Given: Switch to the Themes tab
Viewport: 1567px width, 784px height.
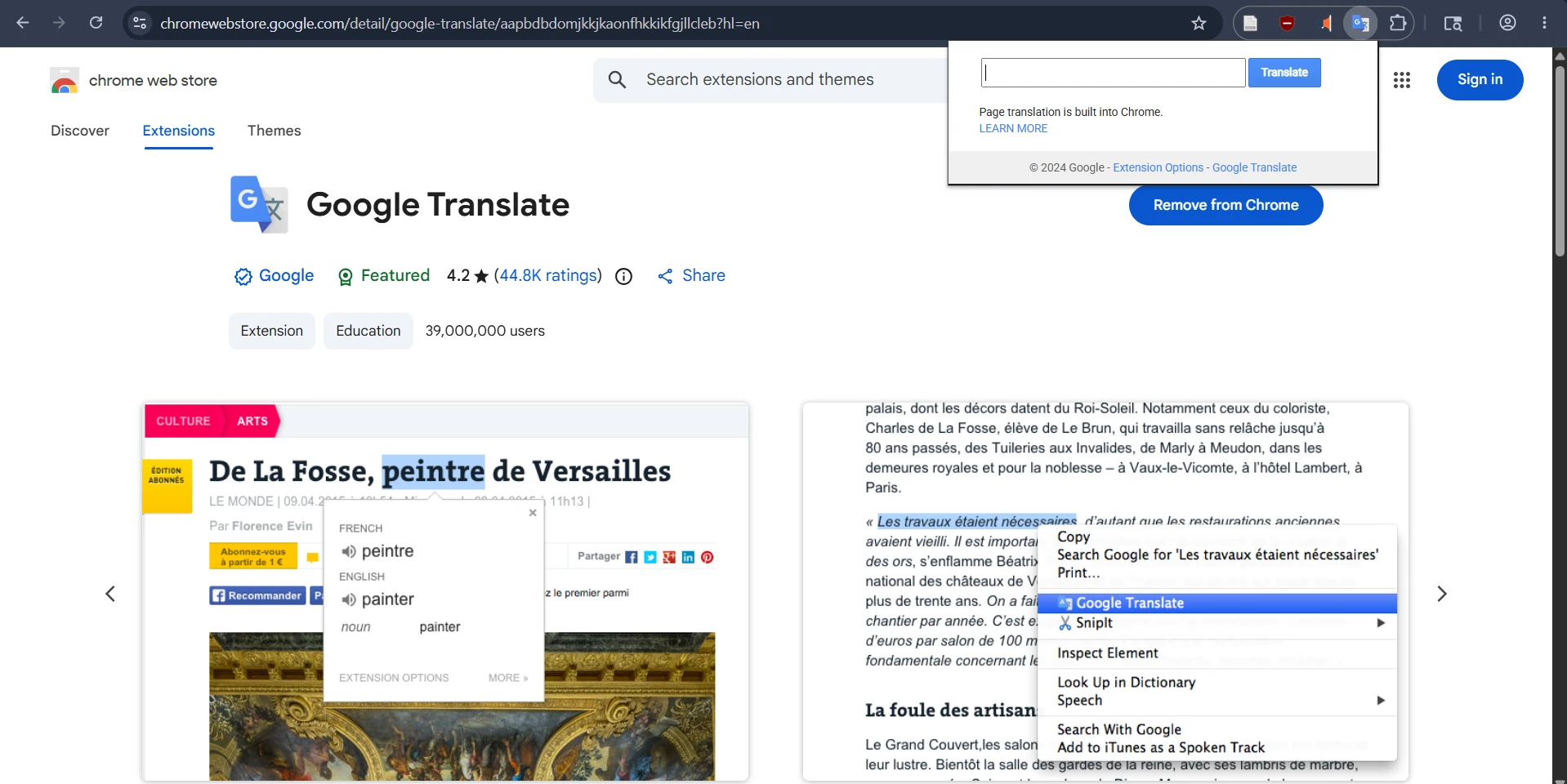Looking at the screenshot, I should (x=275, y=131).
